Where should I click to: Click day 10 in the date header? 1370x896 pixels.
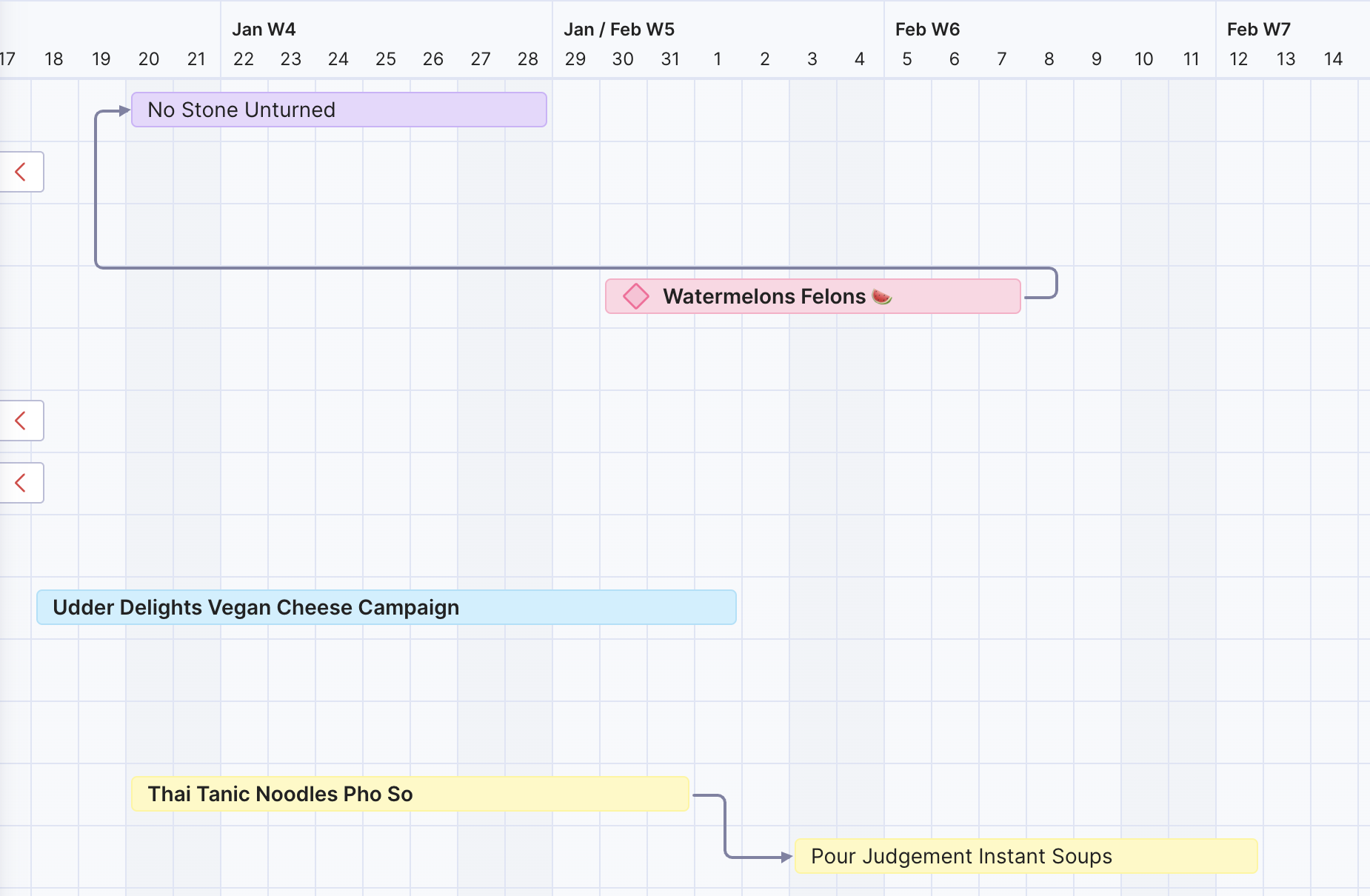click(x=1144, y=59)
